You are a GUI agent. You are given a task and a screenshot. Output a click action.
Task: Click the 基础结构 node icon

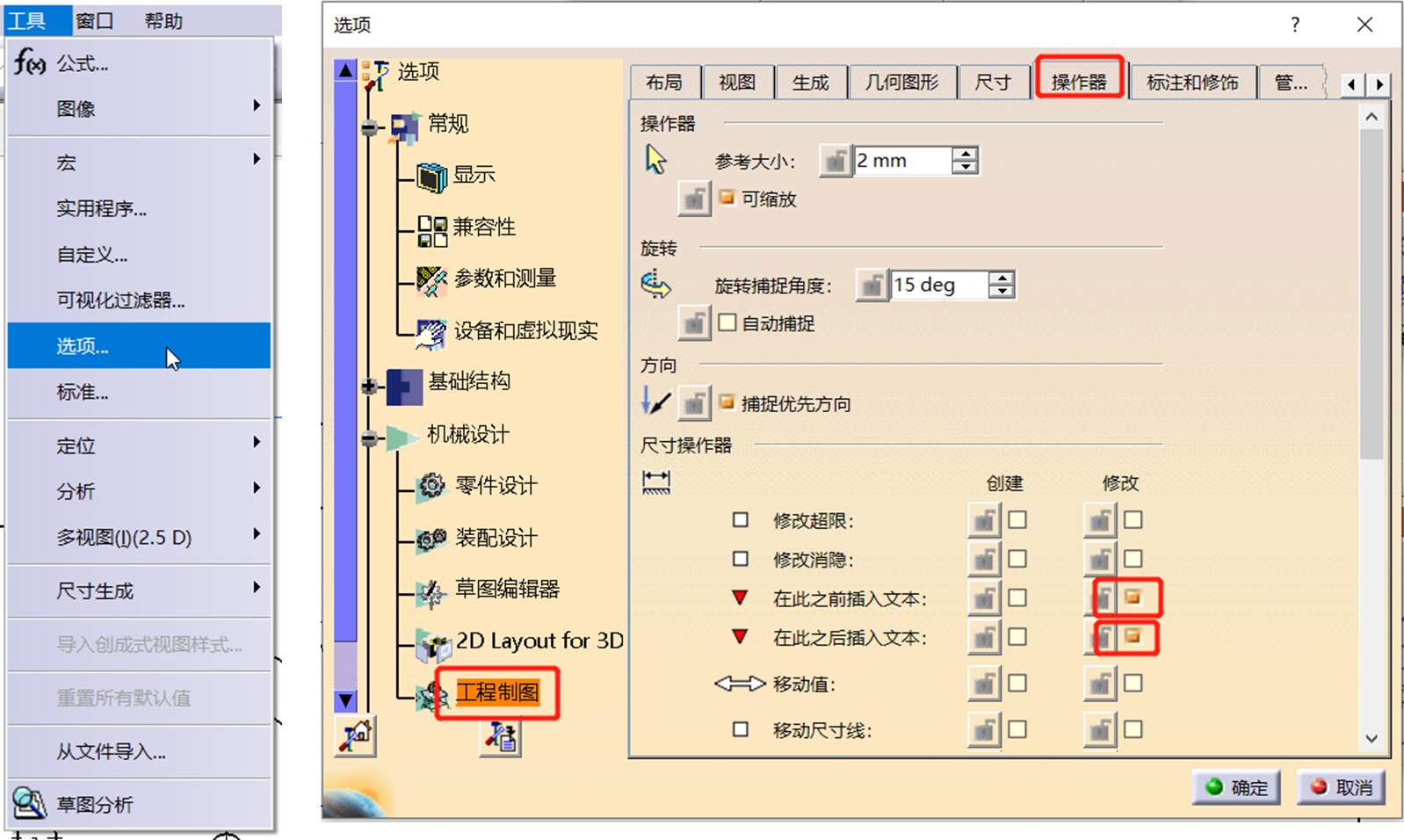click(x=404, y=386)
